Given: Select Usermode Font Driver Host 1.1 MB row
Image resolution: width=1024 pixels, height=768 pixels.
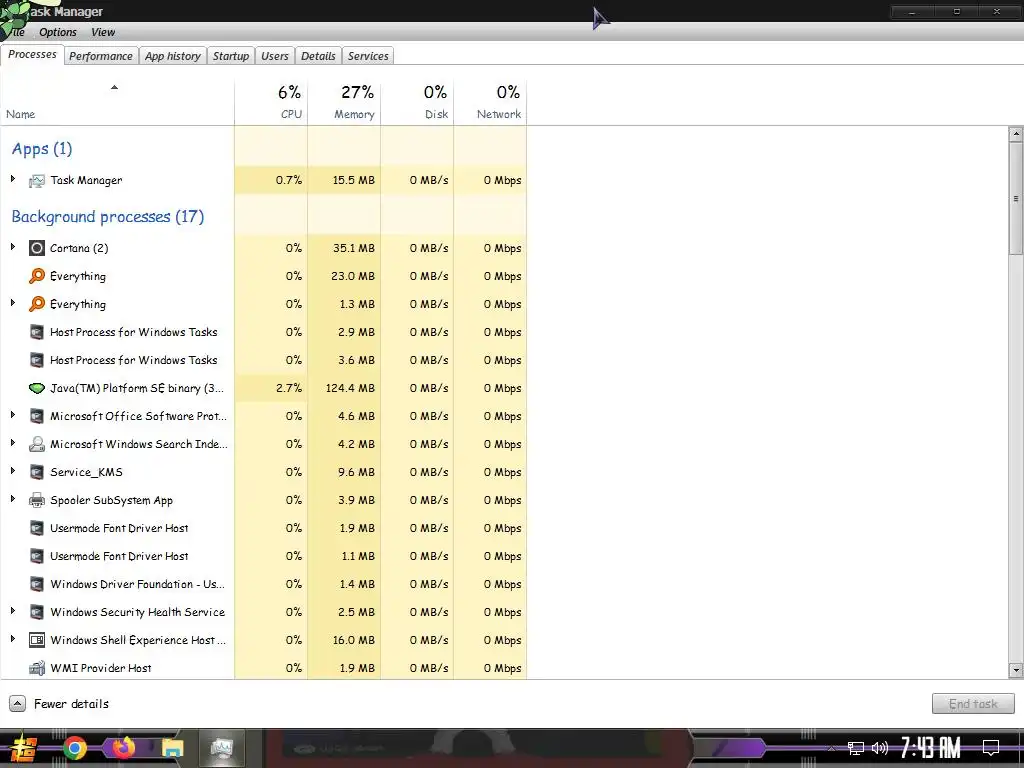Looking at the screenshot, I should [x=263, y=556].
